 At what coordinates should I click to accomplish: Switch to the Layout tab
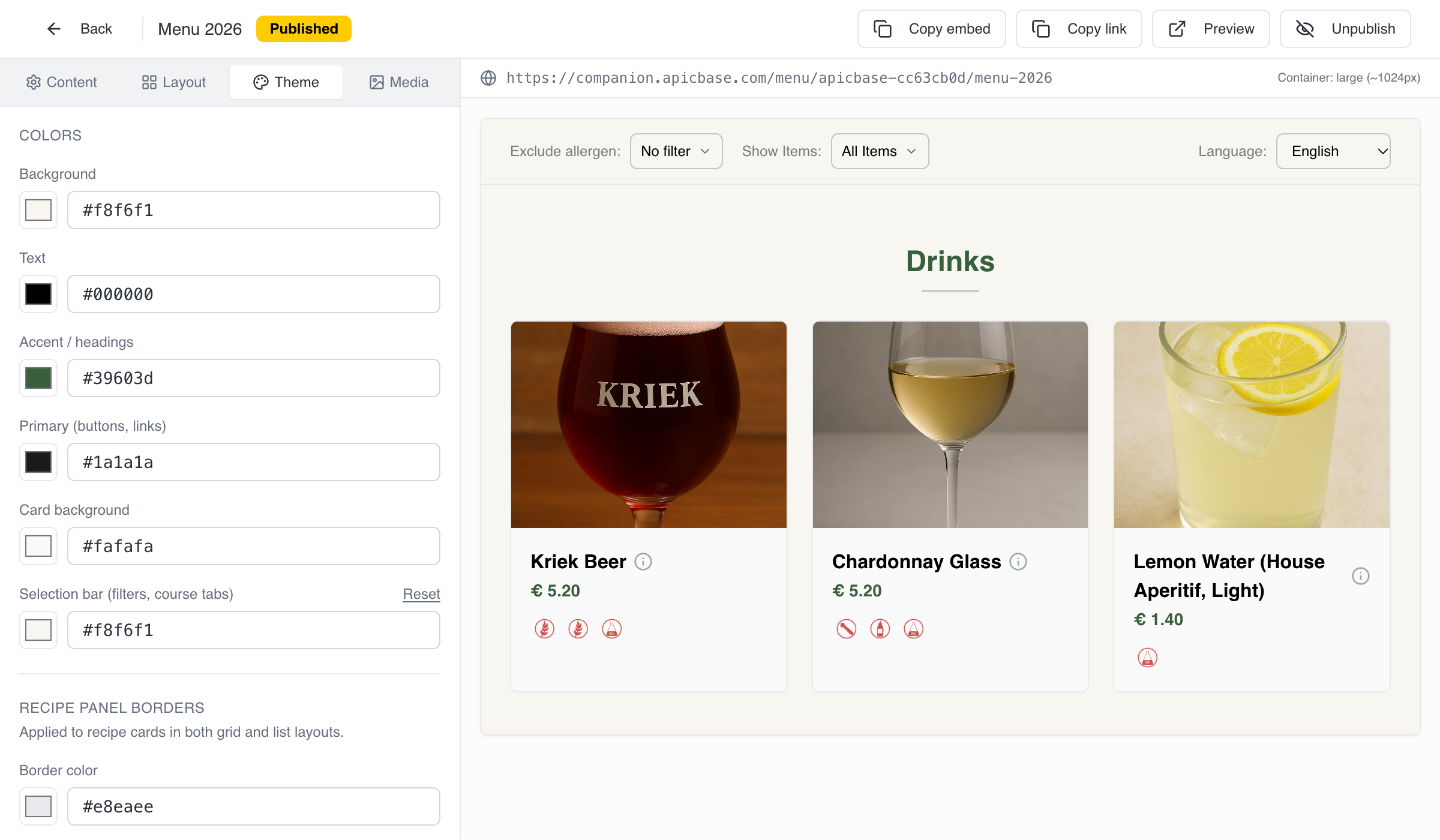pos(174,82)
